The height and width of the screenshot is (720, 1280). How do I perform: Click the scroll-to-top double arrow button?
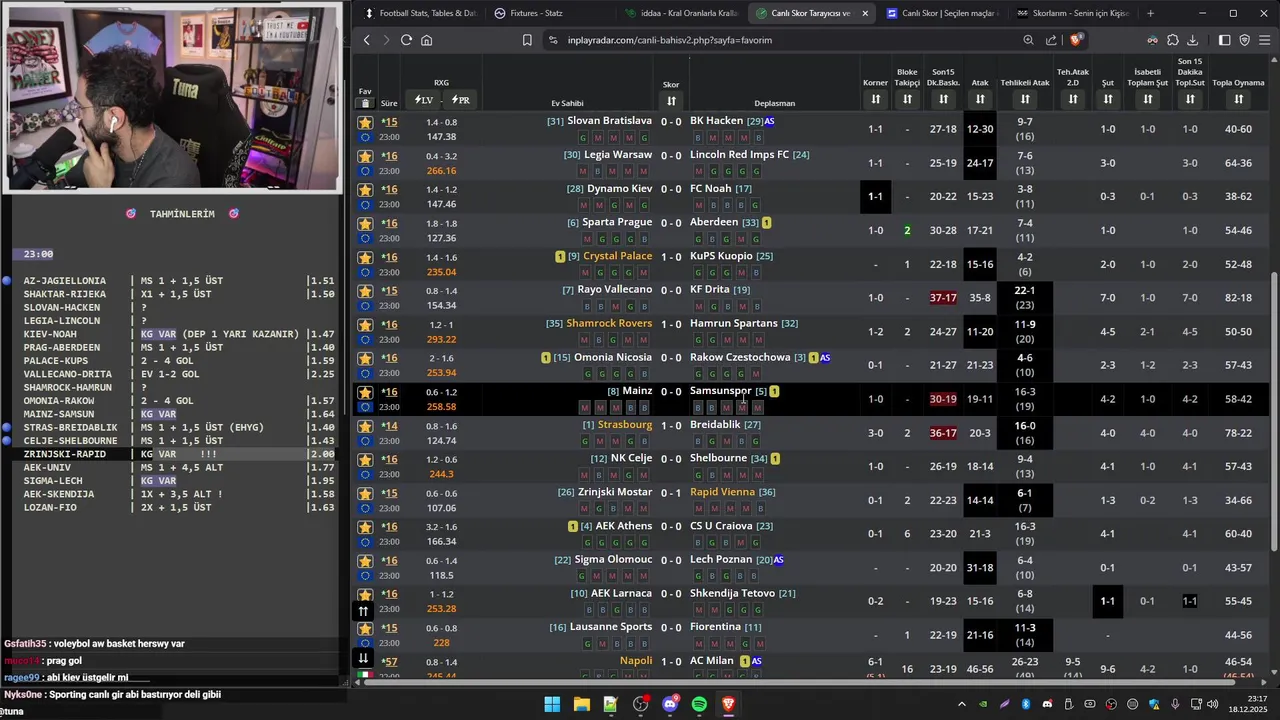363,610
